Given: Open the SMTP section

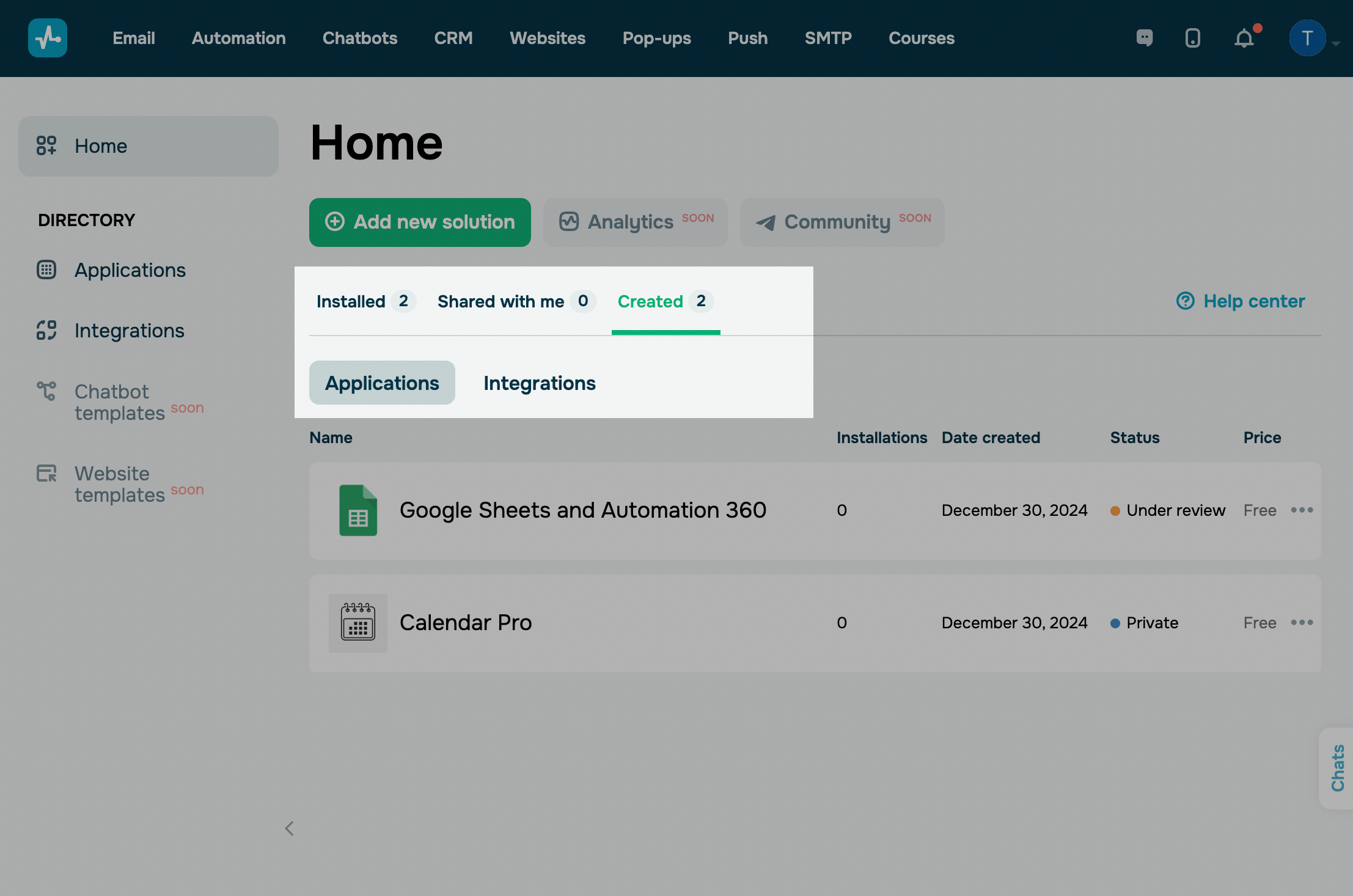Looking at the screenshot, I should point(828,38).
